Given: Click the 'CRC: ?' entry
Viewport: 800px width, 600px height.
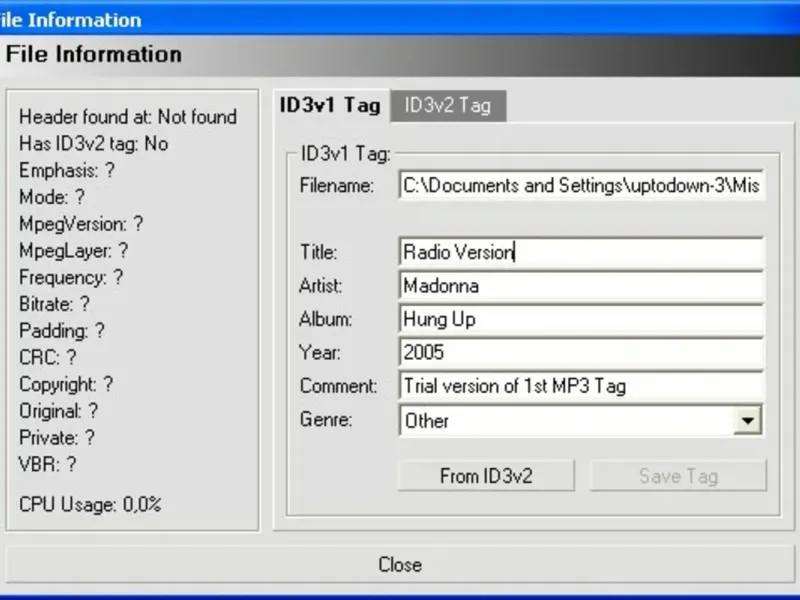Looking at the screenshot, I should click(x=48, y=357).
